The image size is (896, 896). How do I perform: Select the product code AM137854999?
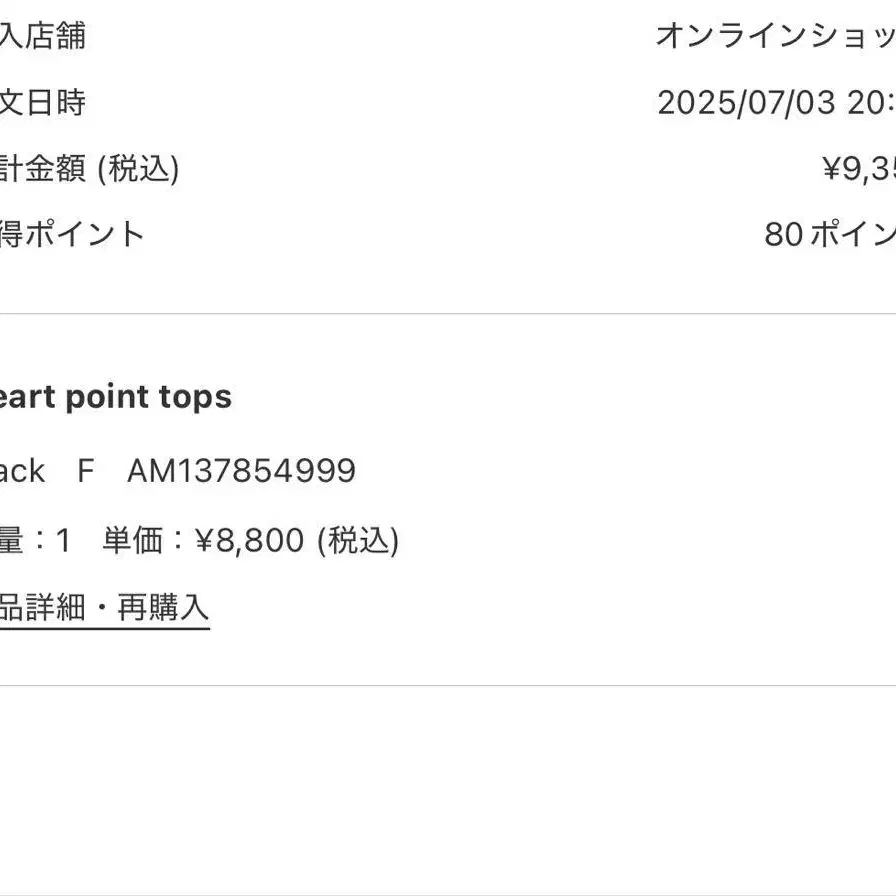coord(241,471)
